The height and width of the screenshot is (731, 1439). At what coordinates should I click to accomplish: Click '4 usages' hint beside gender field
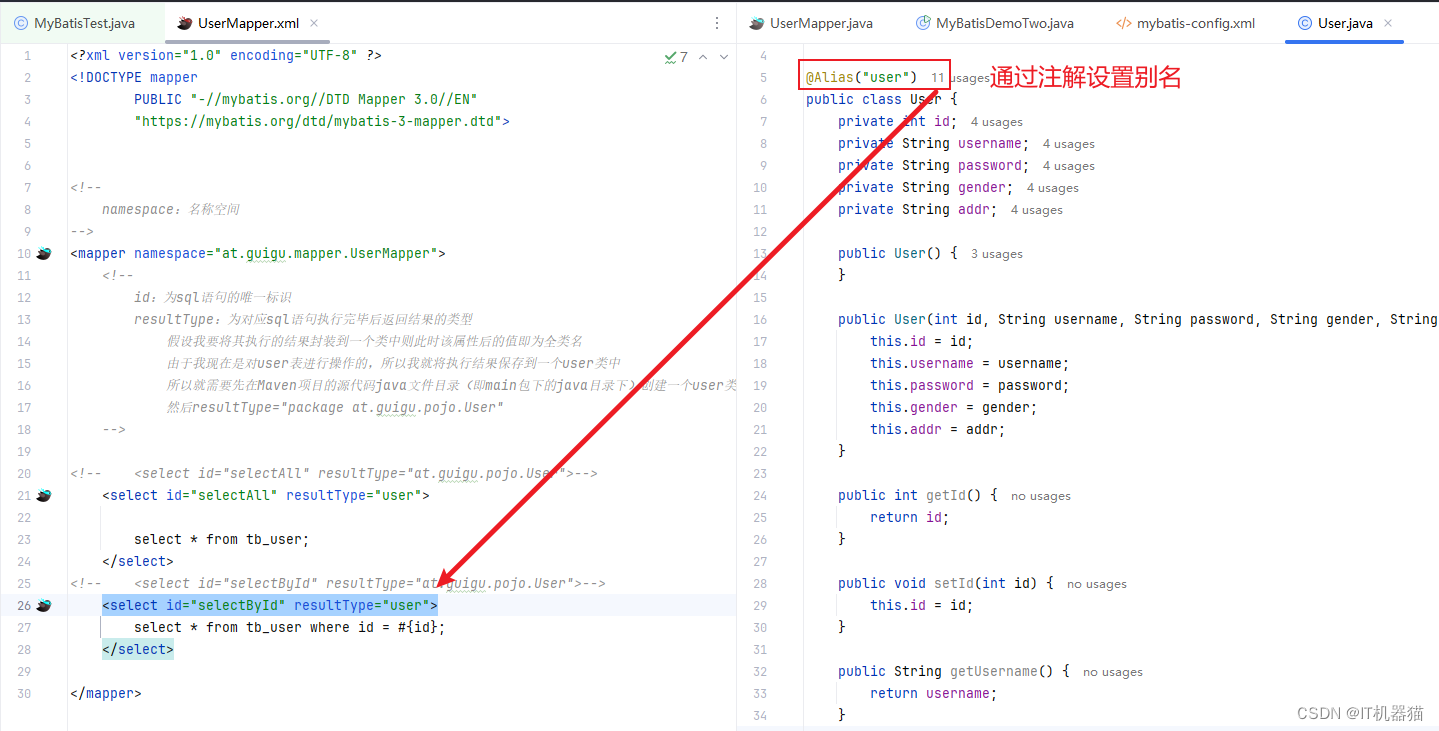(1053, 188)
